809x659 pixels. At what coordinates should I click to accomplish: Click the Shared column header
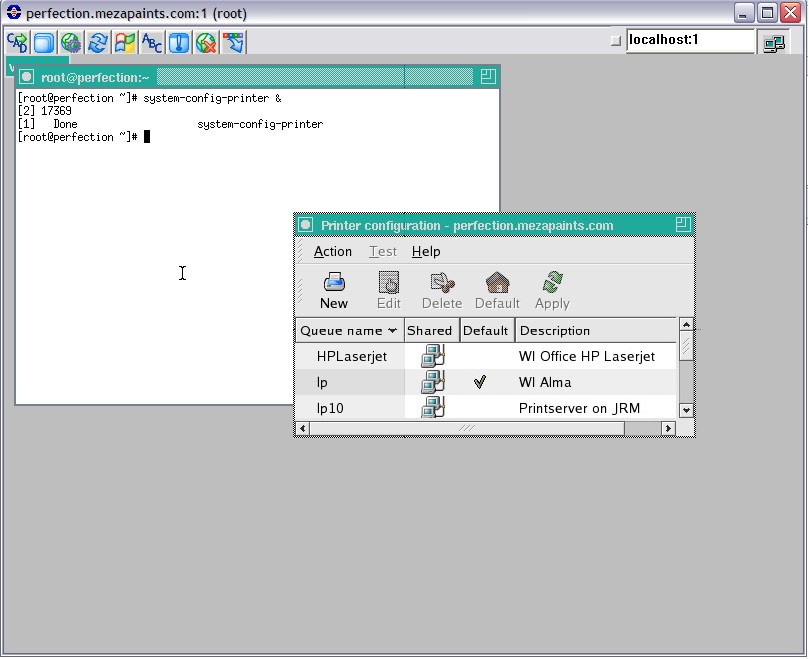432,330
